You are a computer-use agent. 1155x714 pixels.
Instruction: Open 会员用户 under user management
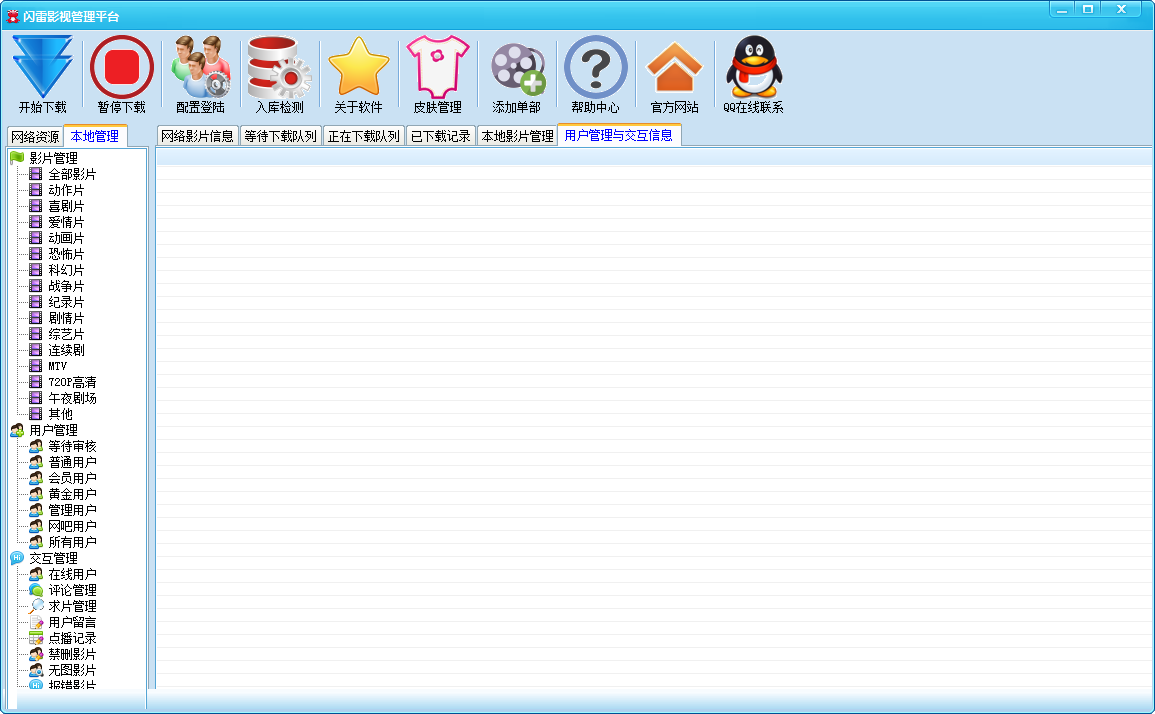point(68,478)
